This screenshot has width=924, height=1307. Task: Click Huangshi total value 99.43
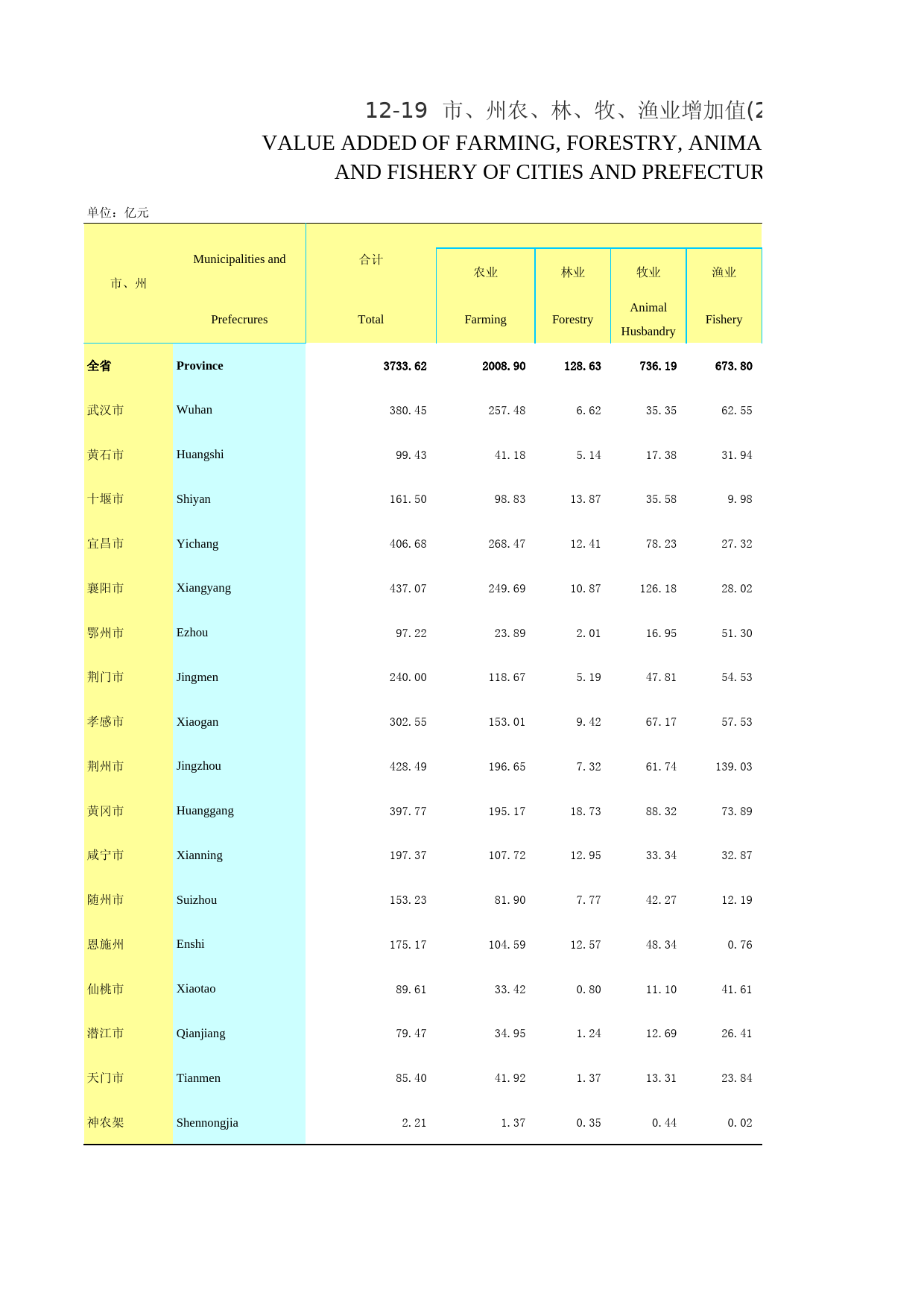pos(411,455)
